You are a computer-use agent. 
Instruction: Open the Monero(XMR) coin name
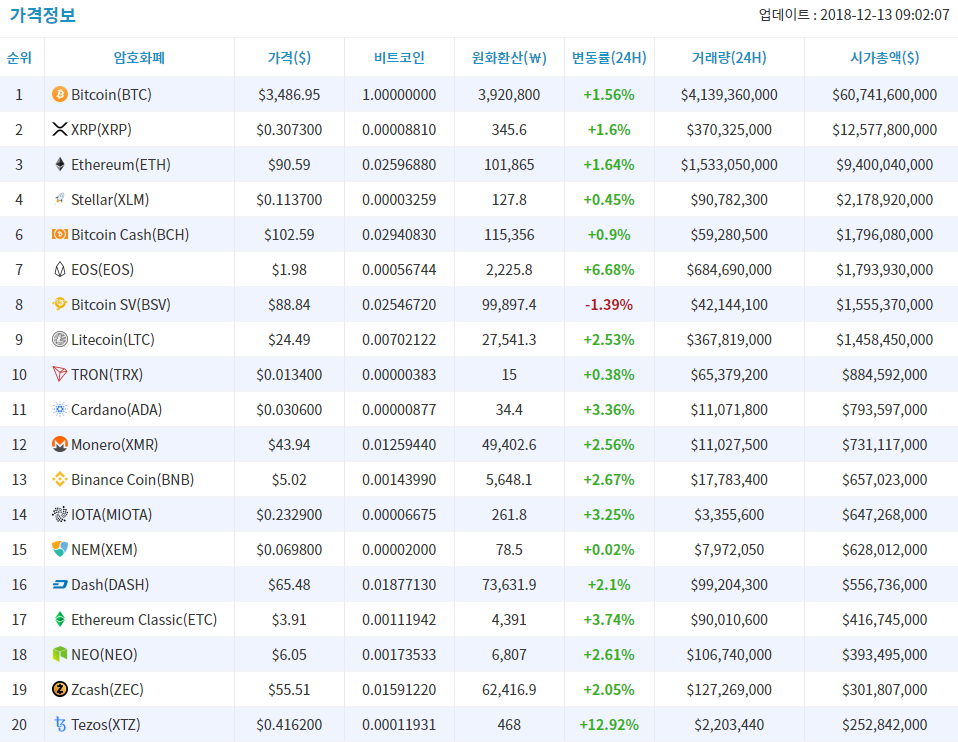coord(115,444)
